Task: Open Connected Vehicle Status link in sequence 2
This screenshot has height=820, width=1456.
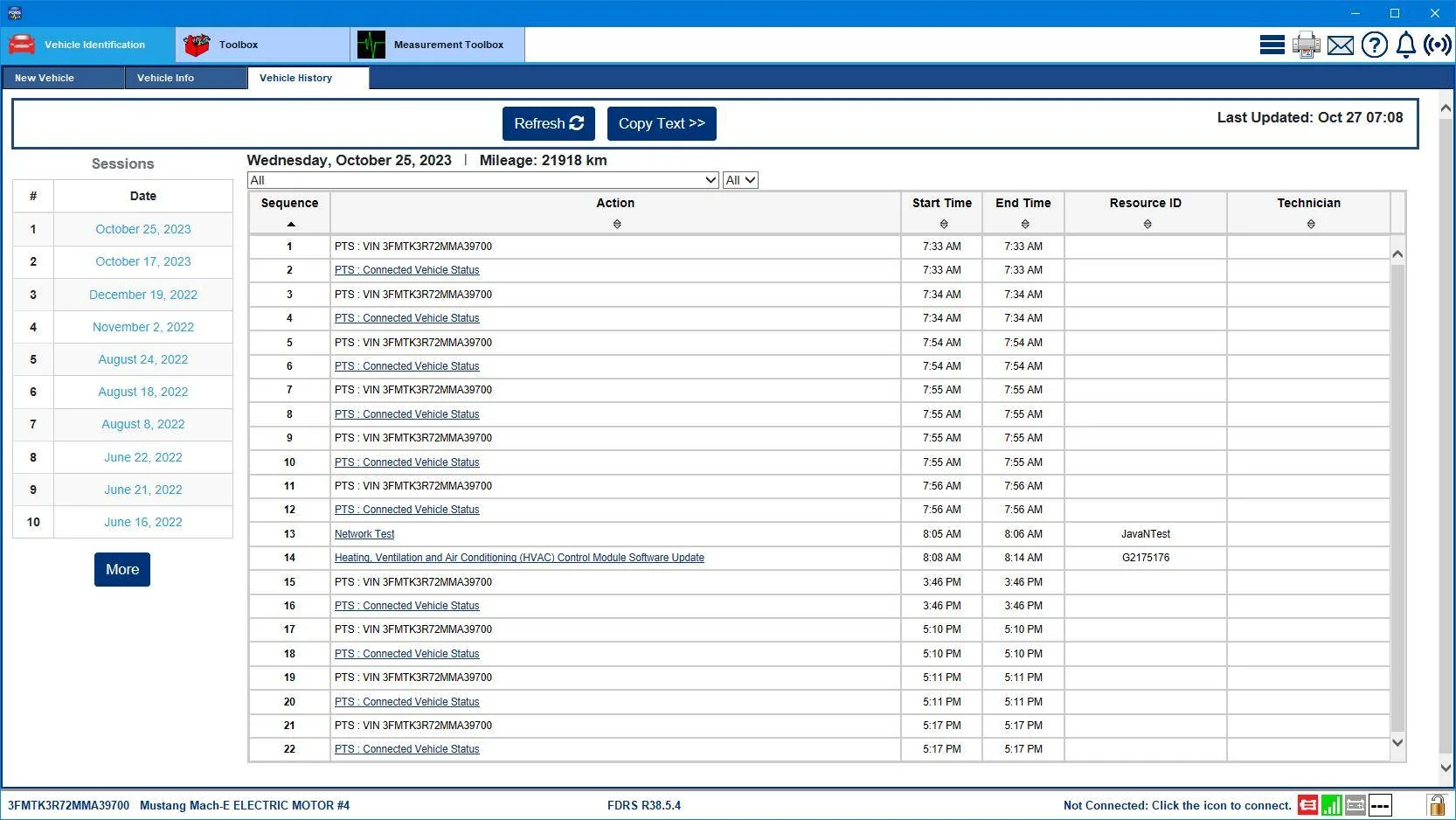Action: coord(407,270)
